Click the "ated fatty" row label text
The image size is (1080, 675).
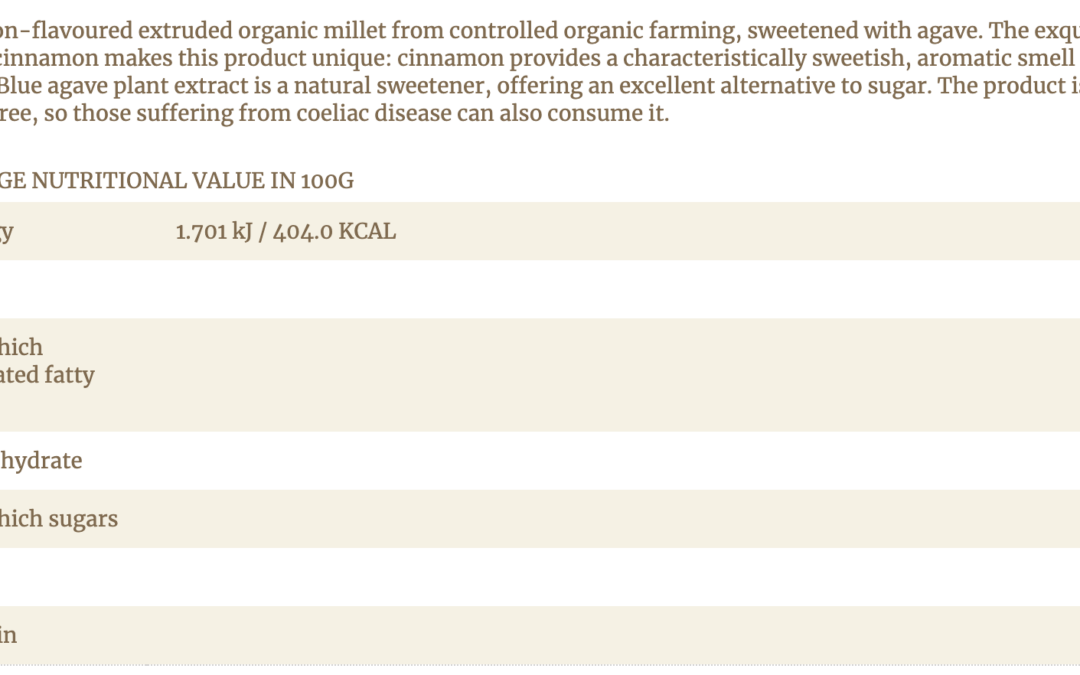(47, 375)
